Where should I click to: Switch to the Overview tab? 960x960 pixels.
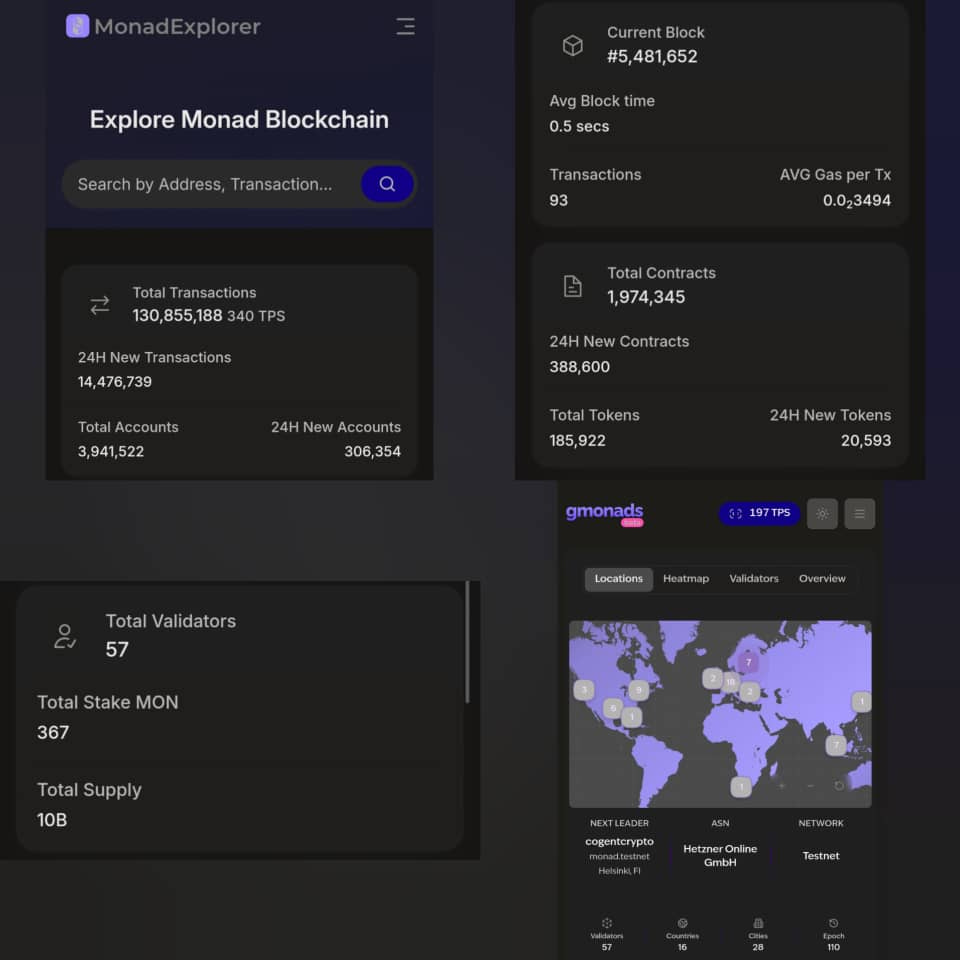click(822, 579)
